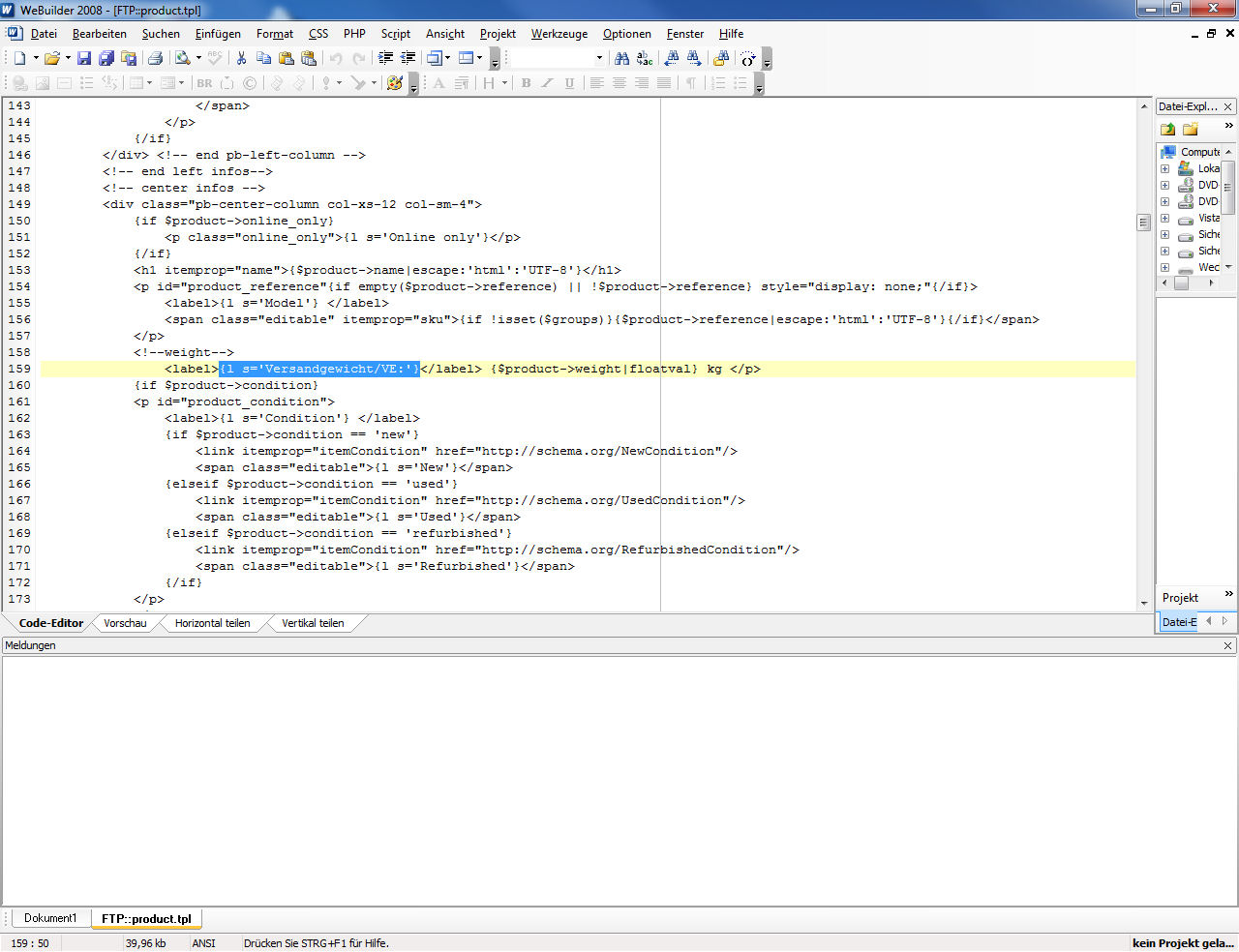Open Find with the binoculars icon
Viewport: 1239px width, 952px height.
click(621, 58)
